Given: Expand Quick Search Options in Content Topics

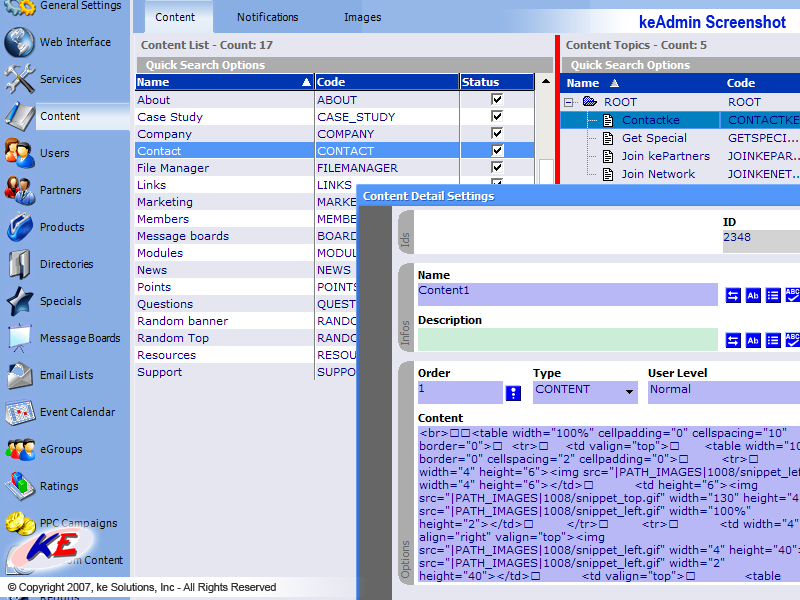Looking at the screenshot, I should click(x=681, y=65).
